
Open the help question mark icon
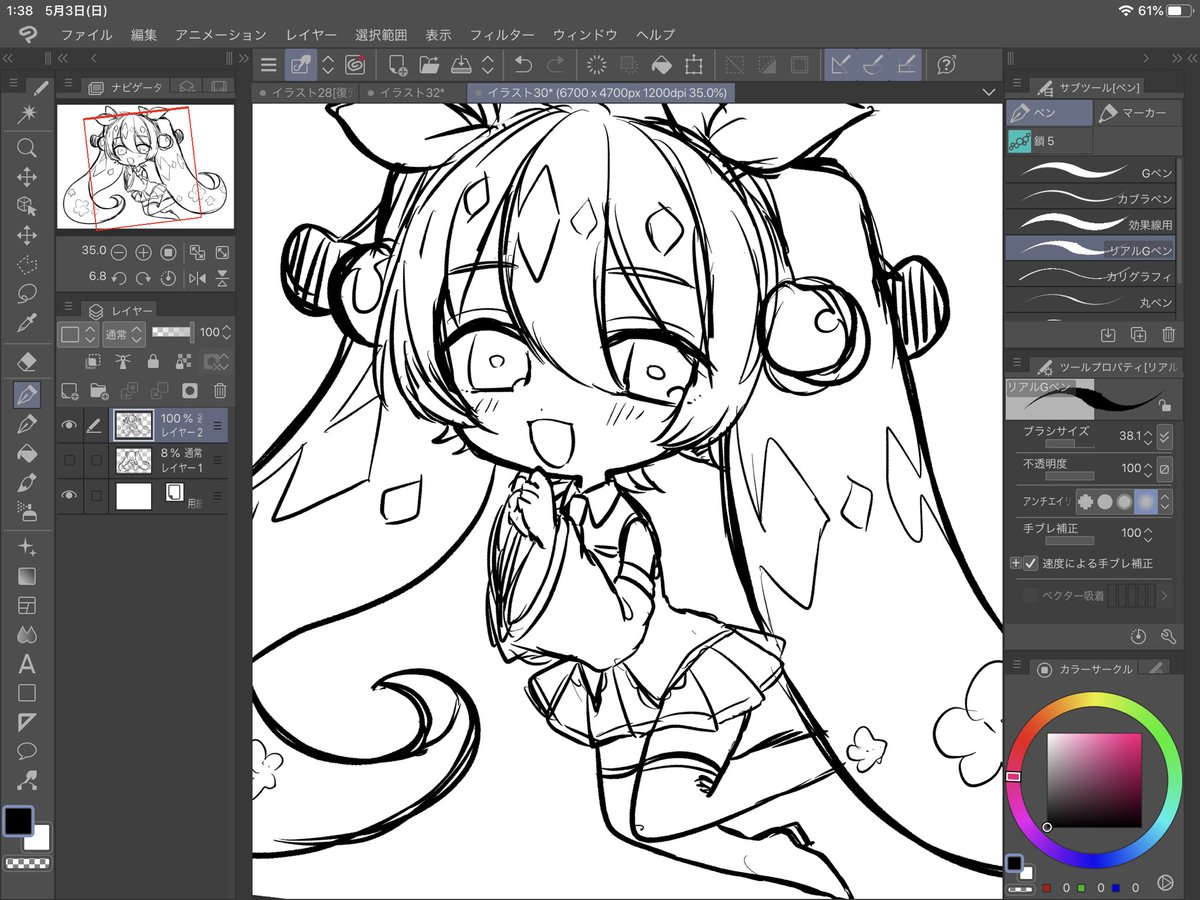pos(945,65)
